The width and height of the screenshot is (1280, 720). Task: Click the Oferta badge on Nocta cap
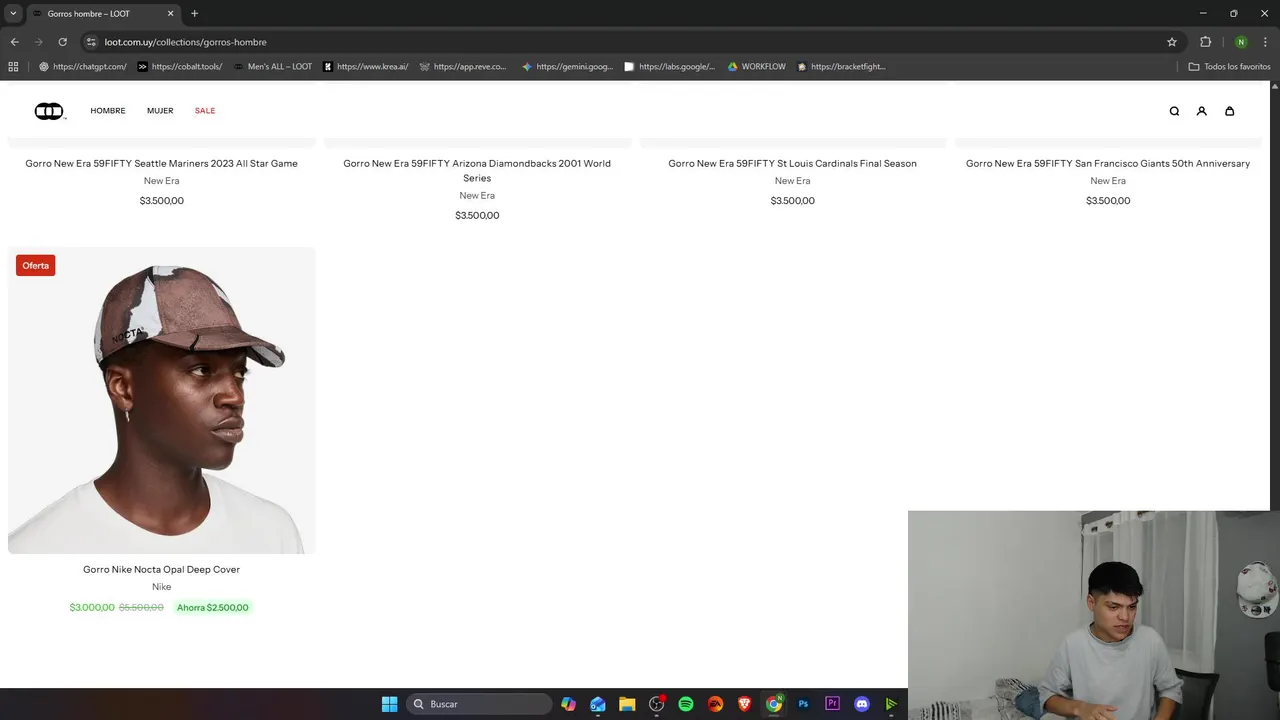(35, 265)
